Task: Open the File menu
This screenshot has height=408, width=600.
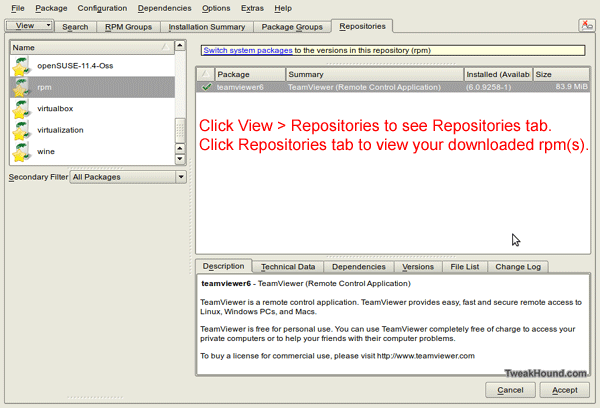Action: [x=18, y=8]
